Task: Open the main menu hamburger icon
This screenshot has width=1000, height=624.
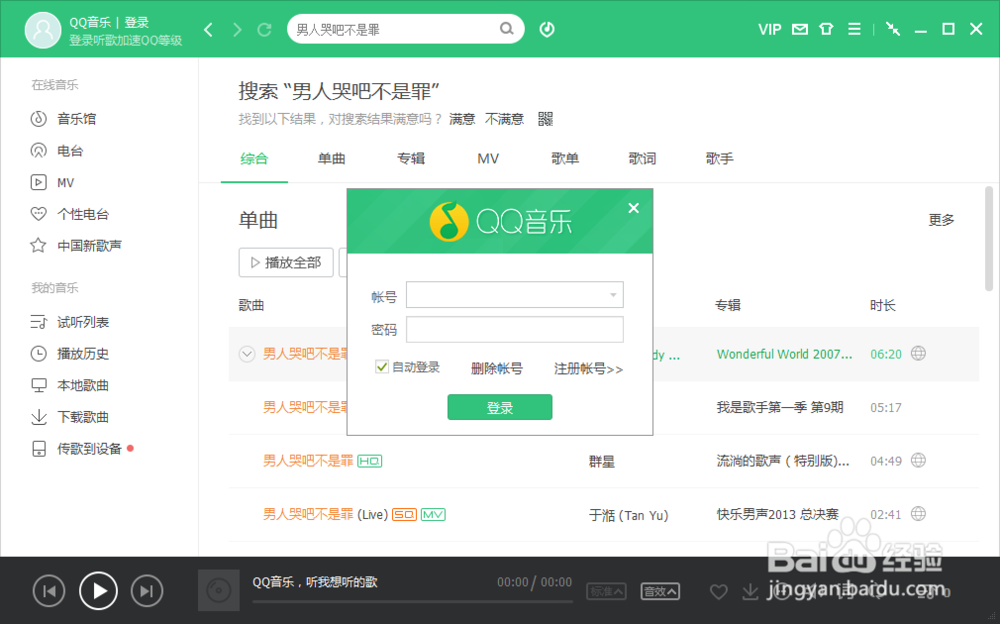Action: point(854,29)
